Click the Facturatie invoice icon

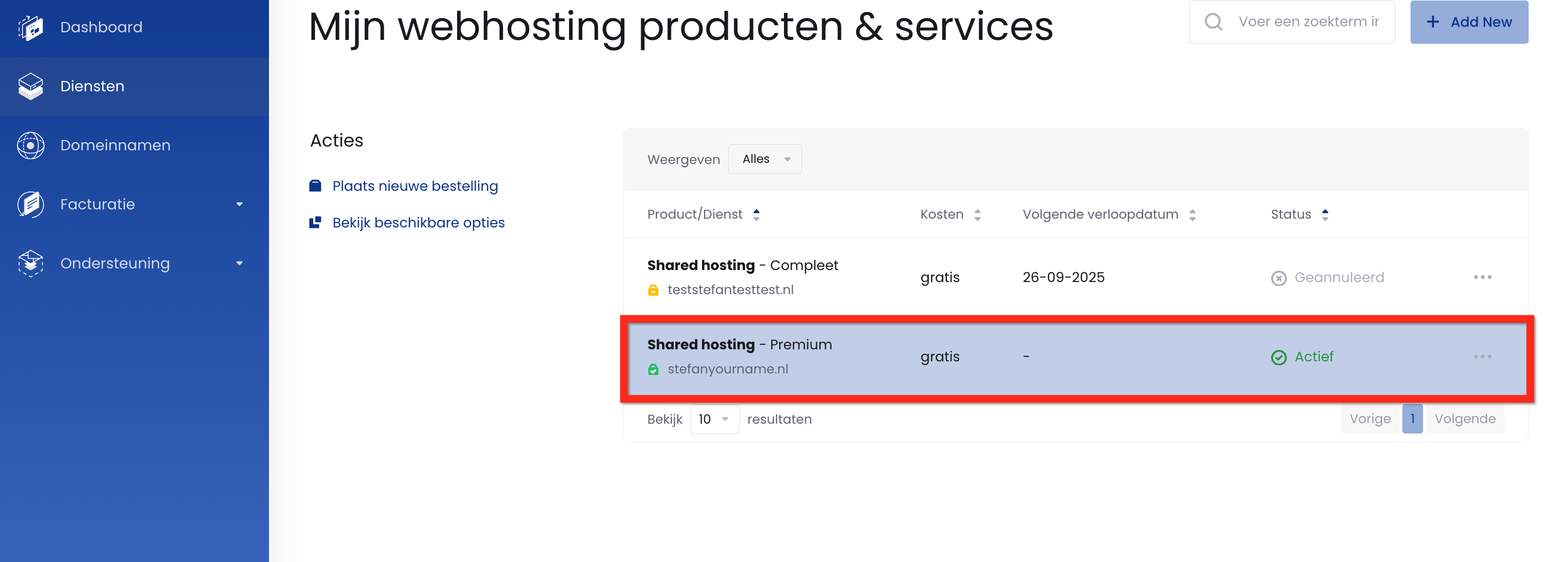coord(31,204)
